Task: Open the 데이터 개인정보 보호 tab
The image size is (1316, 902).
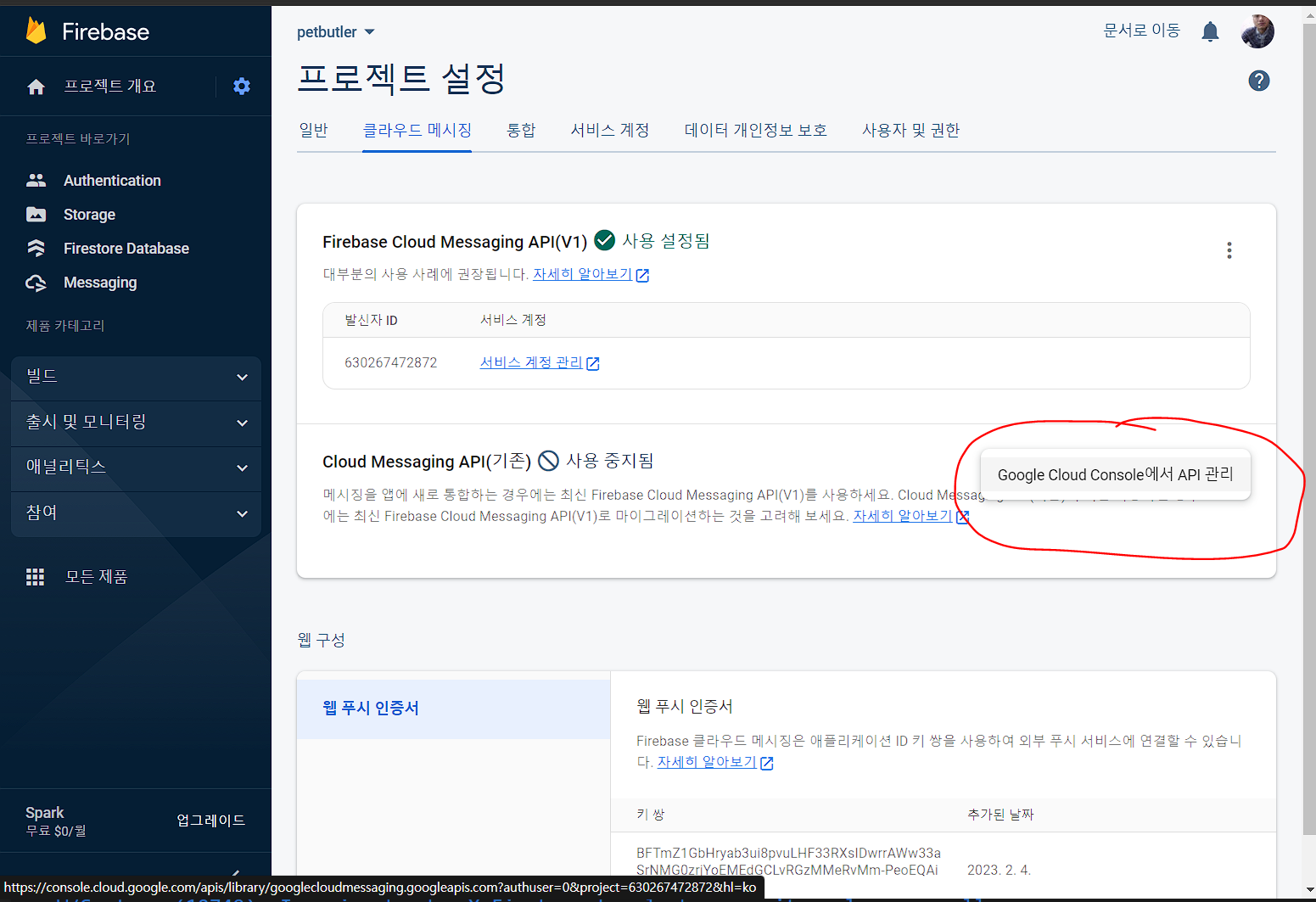Action: (x=756, y=130)
